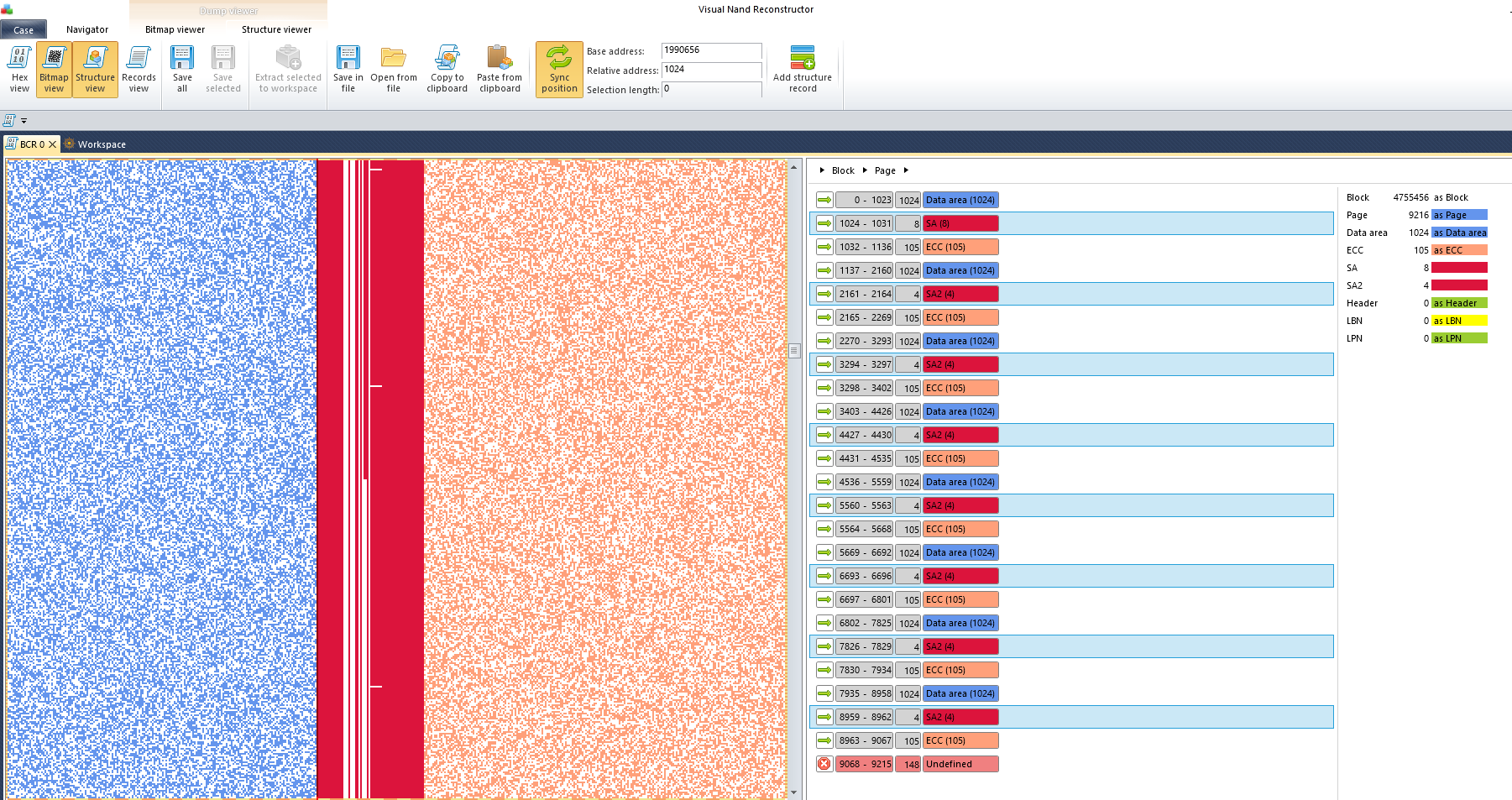Image resolution: width=1512 pixels, height=800 pixels.
Task: Click the 'as Header' green swatch
Action: click(x=1459, y=303)
